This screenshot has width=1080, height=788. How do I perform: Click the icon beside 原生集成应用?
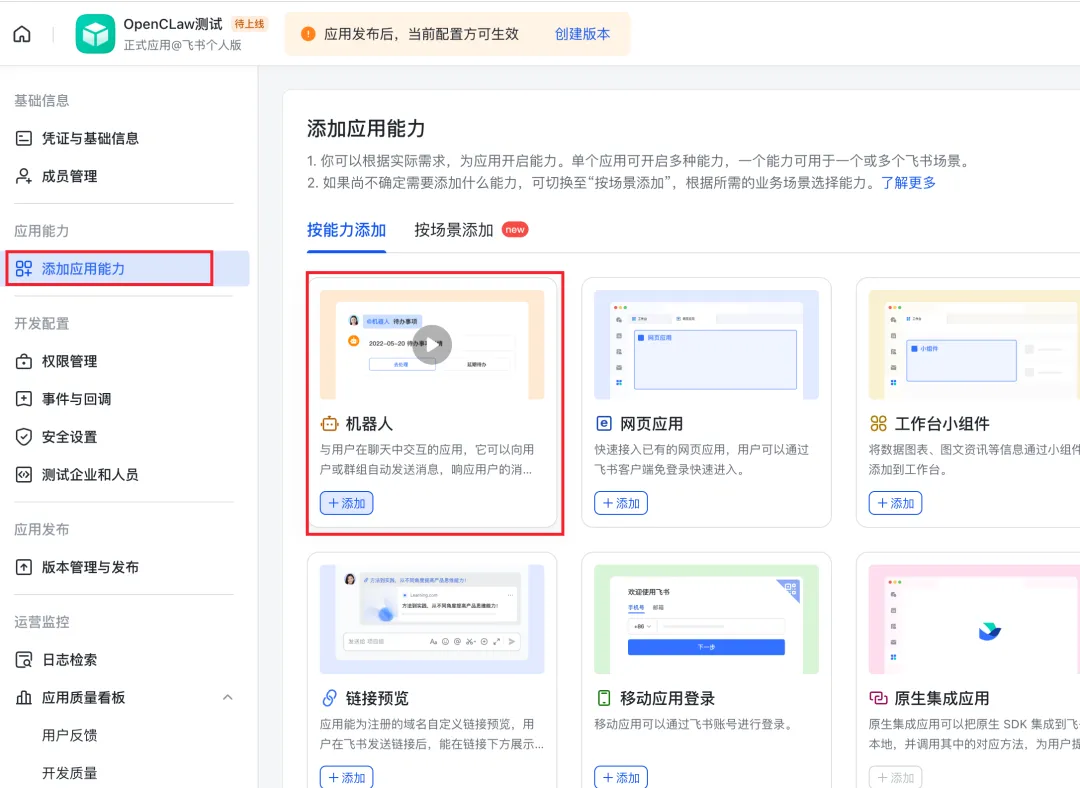(878, 698)
